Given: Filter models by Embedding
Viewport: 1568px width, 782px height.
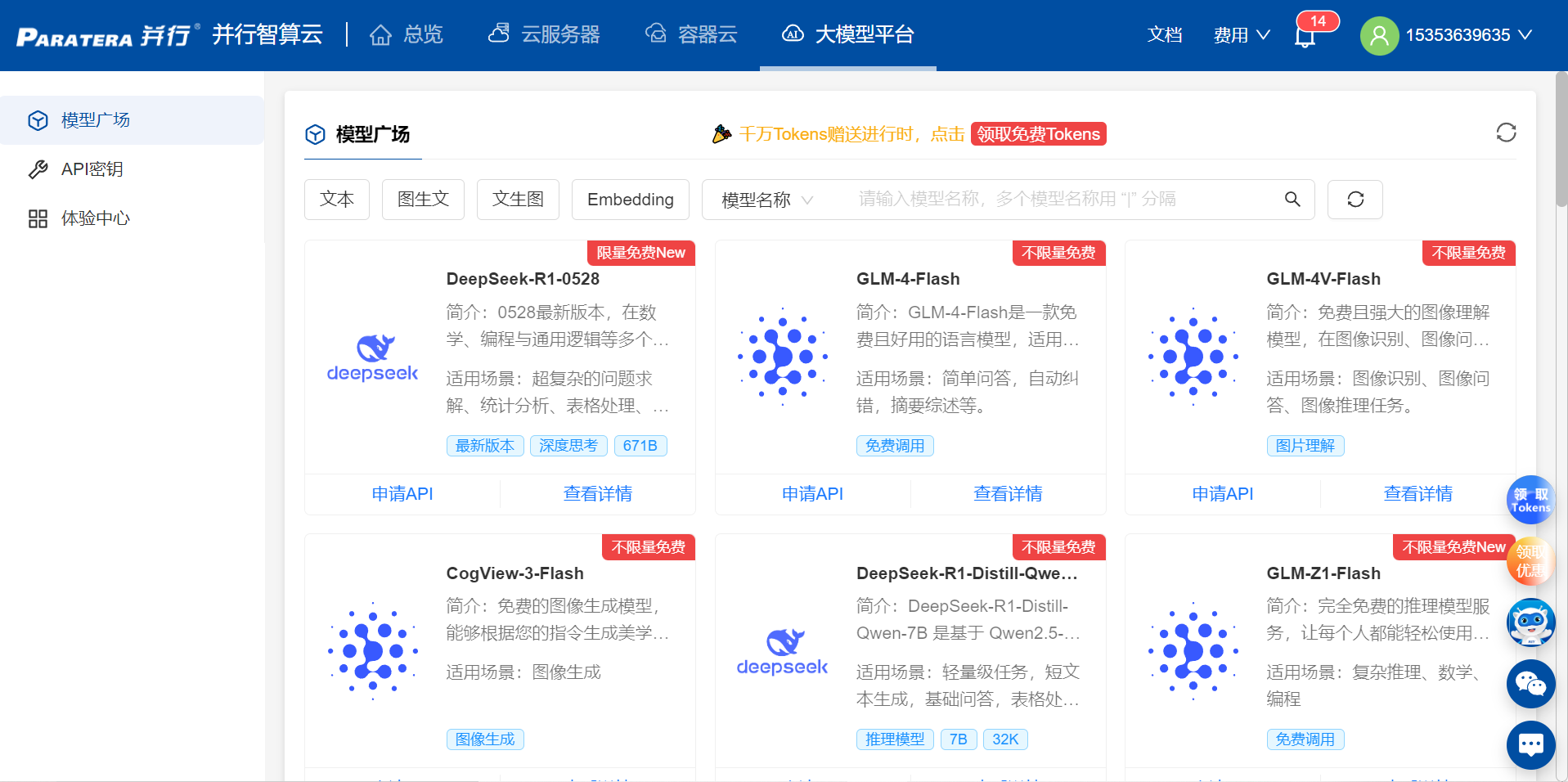Looking at the screenshot, I should [631, 200].
